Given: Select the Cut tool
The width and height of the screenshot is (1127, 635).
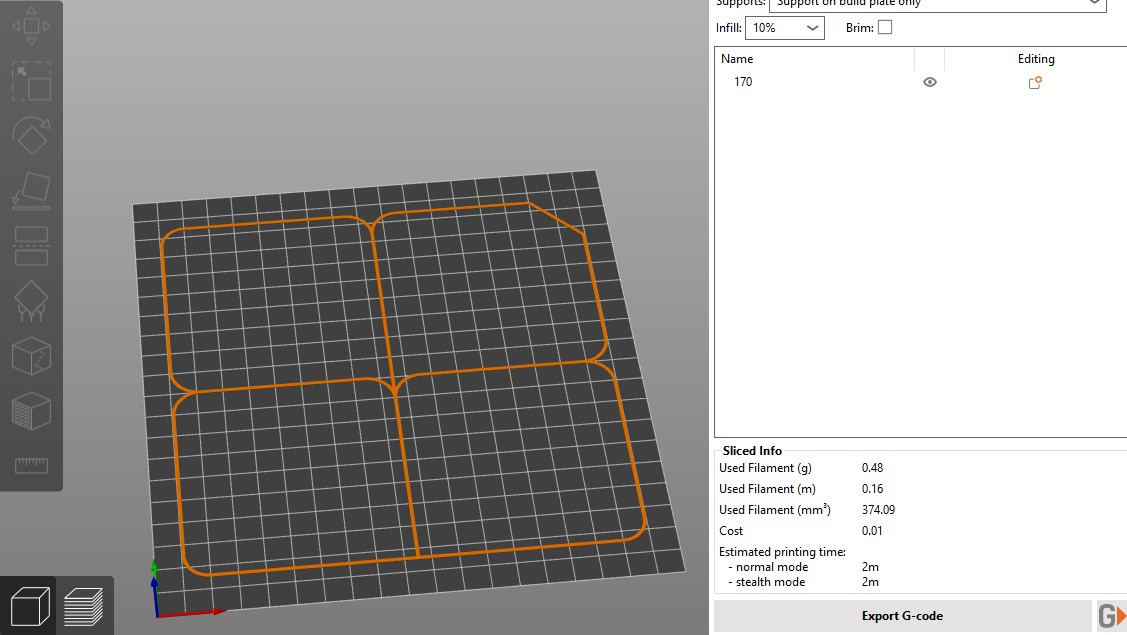Looking at the screenshot, I should 31,246.
